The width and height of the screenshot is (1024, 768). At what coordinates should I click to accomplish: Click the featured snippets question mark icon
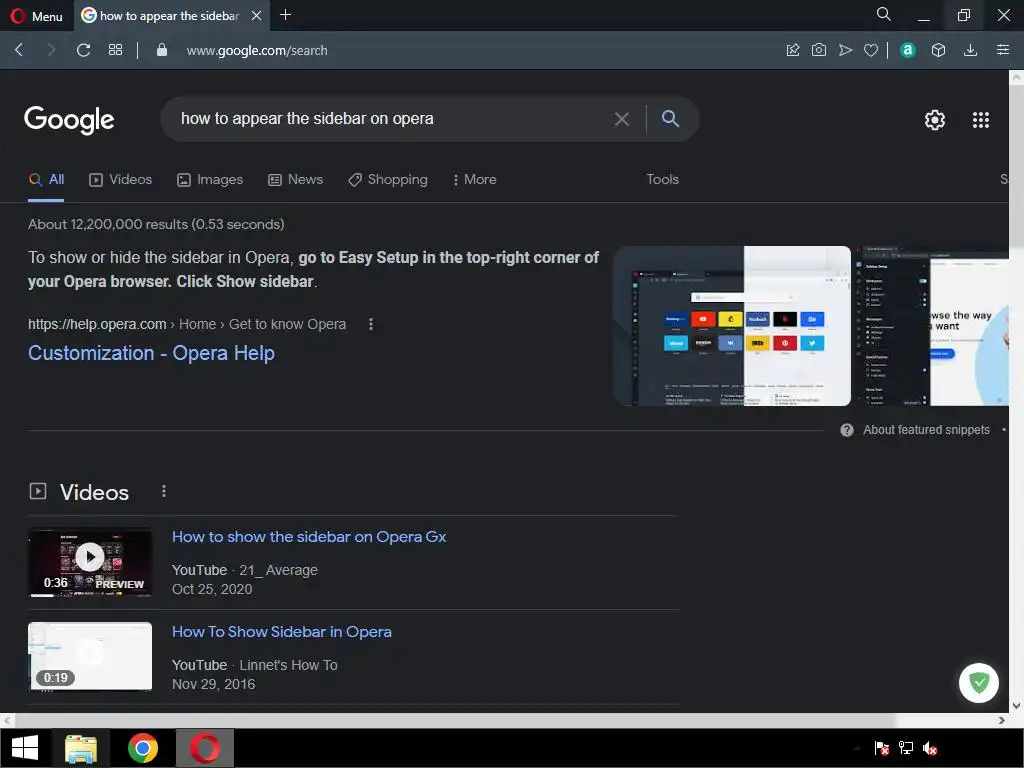click(x=847, y=430)
